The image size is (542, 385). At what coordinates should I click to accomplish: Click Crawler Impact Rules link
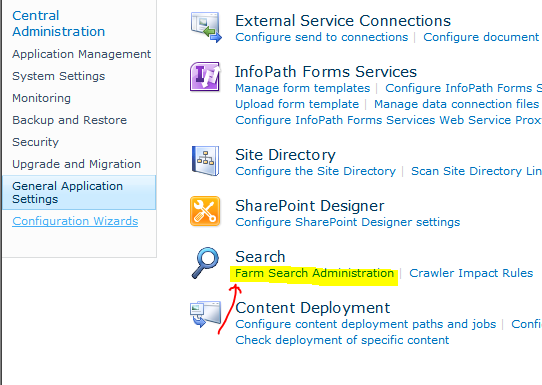[471, 273]
